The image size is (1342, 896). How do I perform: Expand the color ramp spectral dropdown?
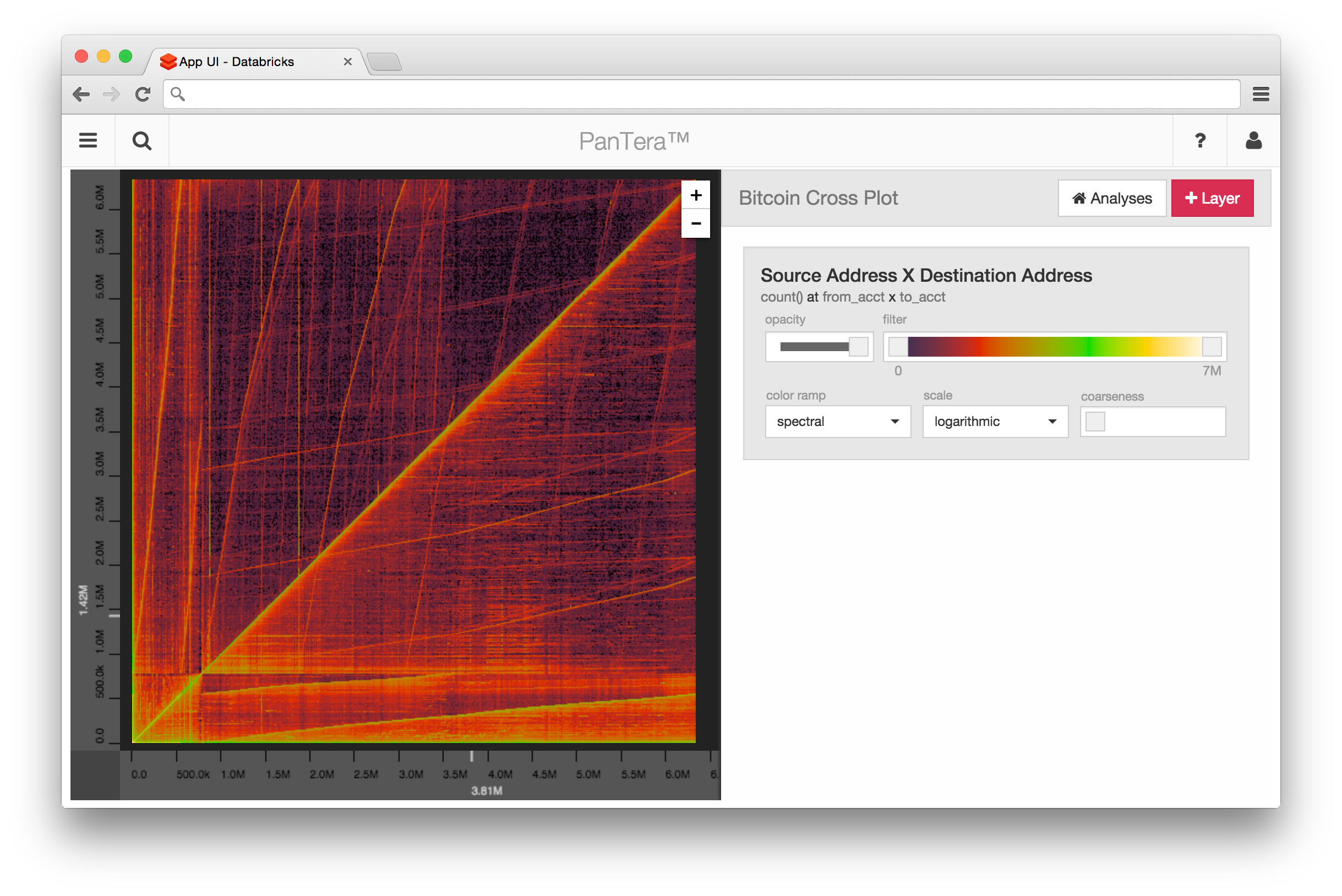pyautogui.click(x=837, y=422)
